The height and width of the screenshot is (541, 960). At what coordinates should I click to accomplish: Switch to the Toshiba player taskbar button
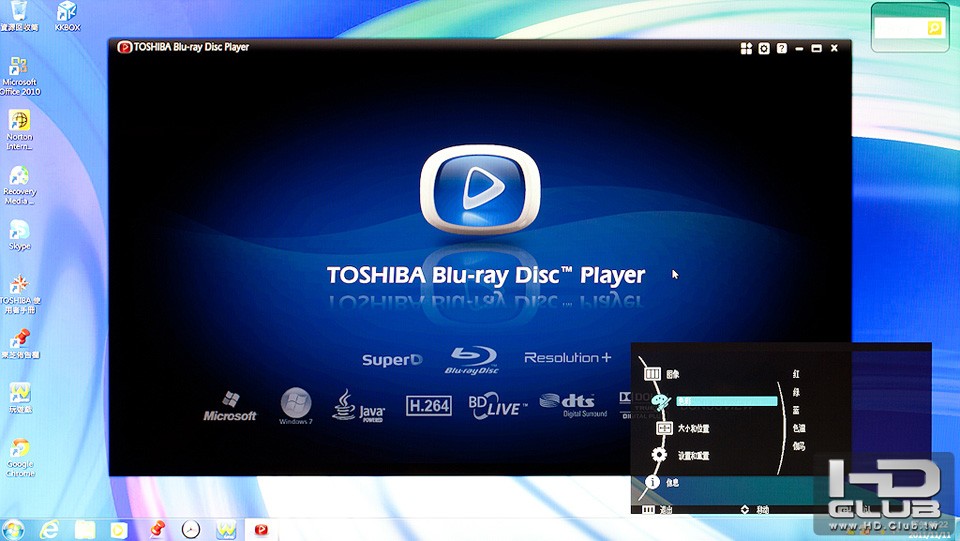tap(261, 529)
